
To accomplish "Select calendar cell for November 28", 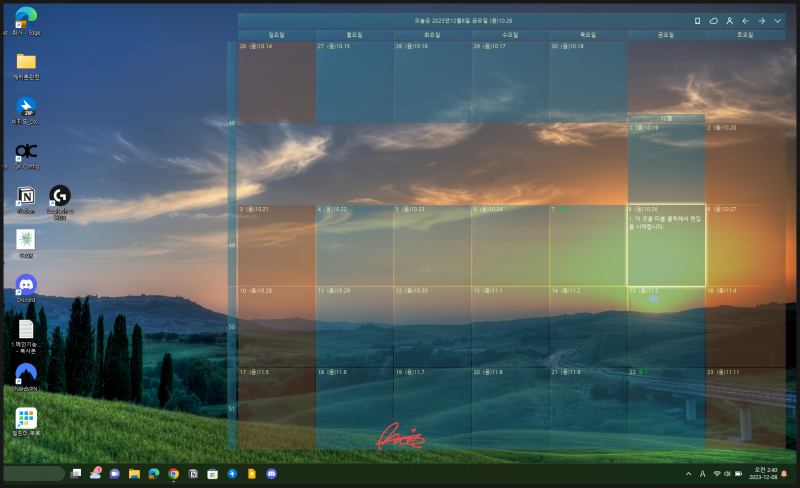I will (x=433, y=82).
